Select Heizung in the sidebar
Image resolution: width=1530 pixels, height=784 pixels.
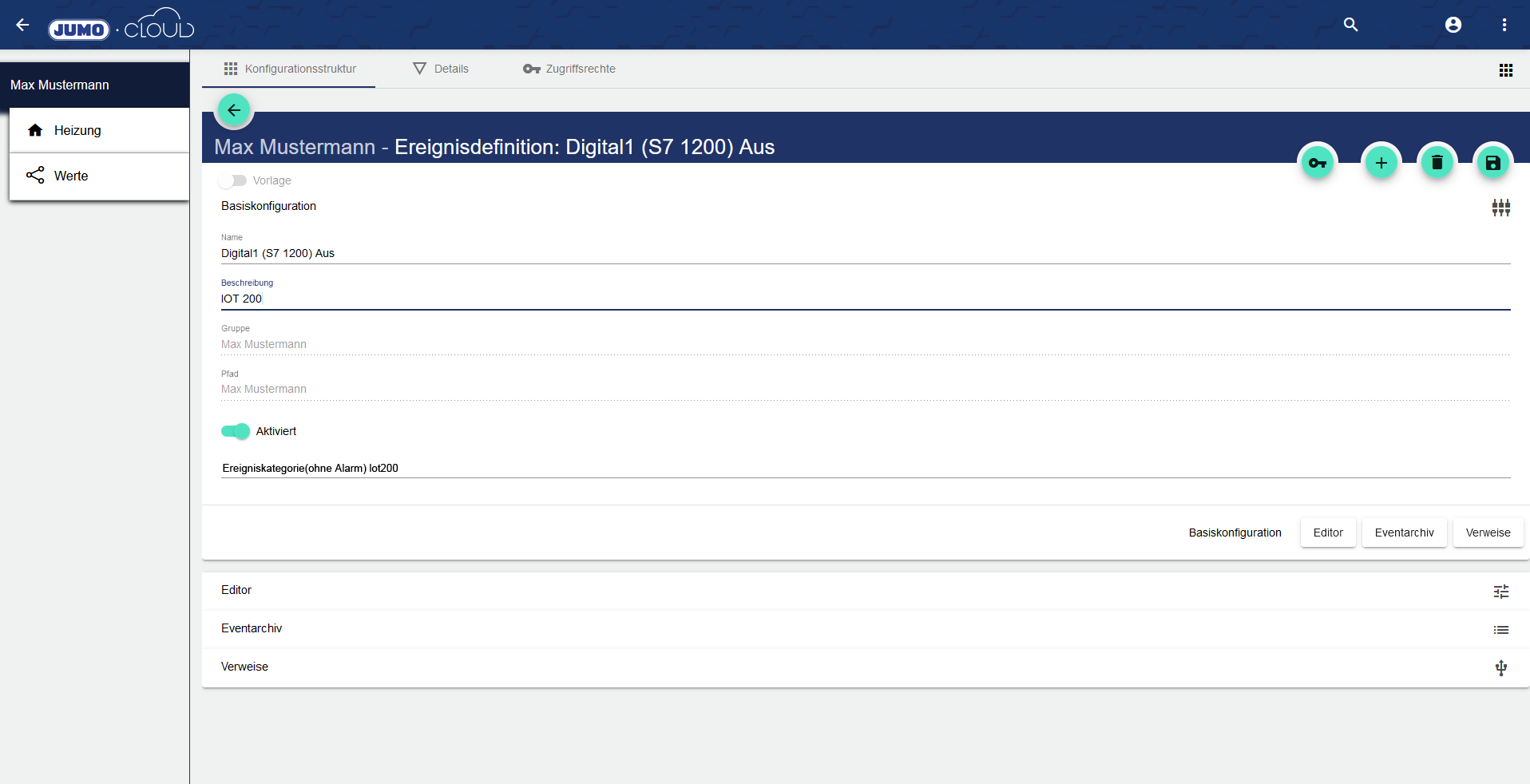point(77,130)
